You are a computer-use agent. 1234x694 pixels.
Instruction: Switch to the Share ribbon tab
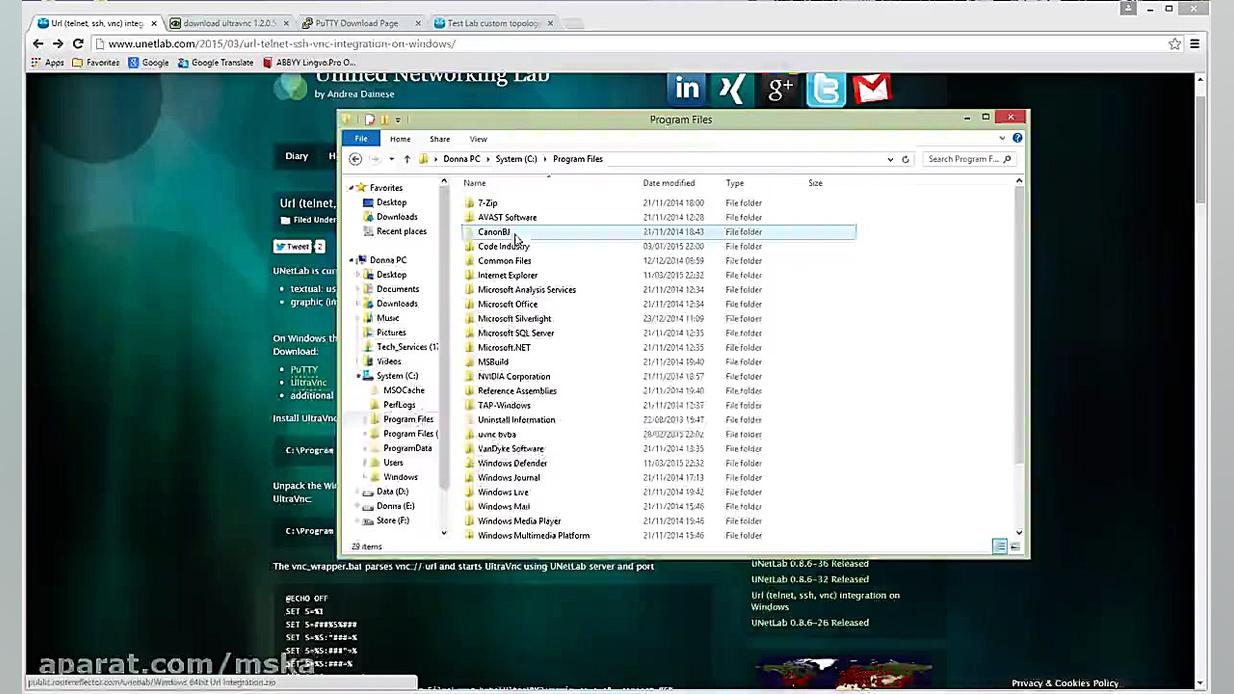pos(439,139)
